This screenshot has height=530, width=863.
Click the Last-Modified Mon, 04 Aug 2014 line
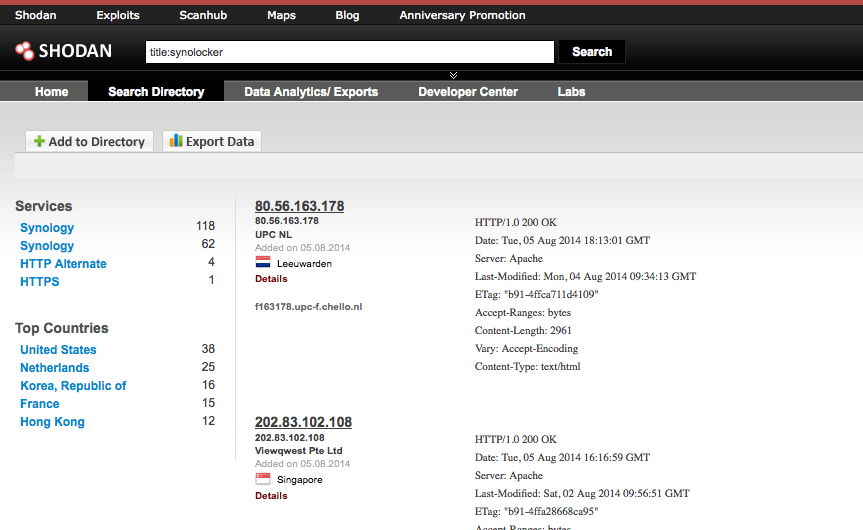click(x=586, y=276)
